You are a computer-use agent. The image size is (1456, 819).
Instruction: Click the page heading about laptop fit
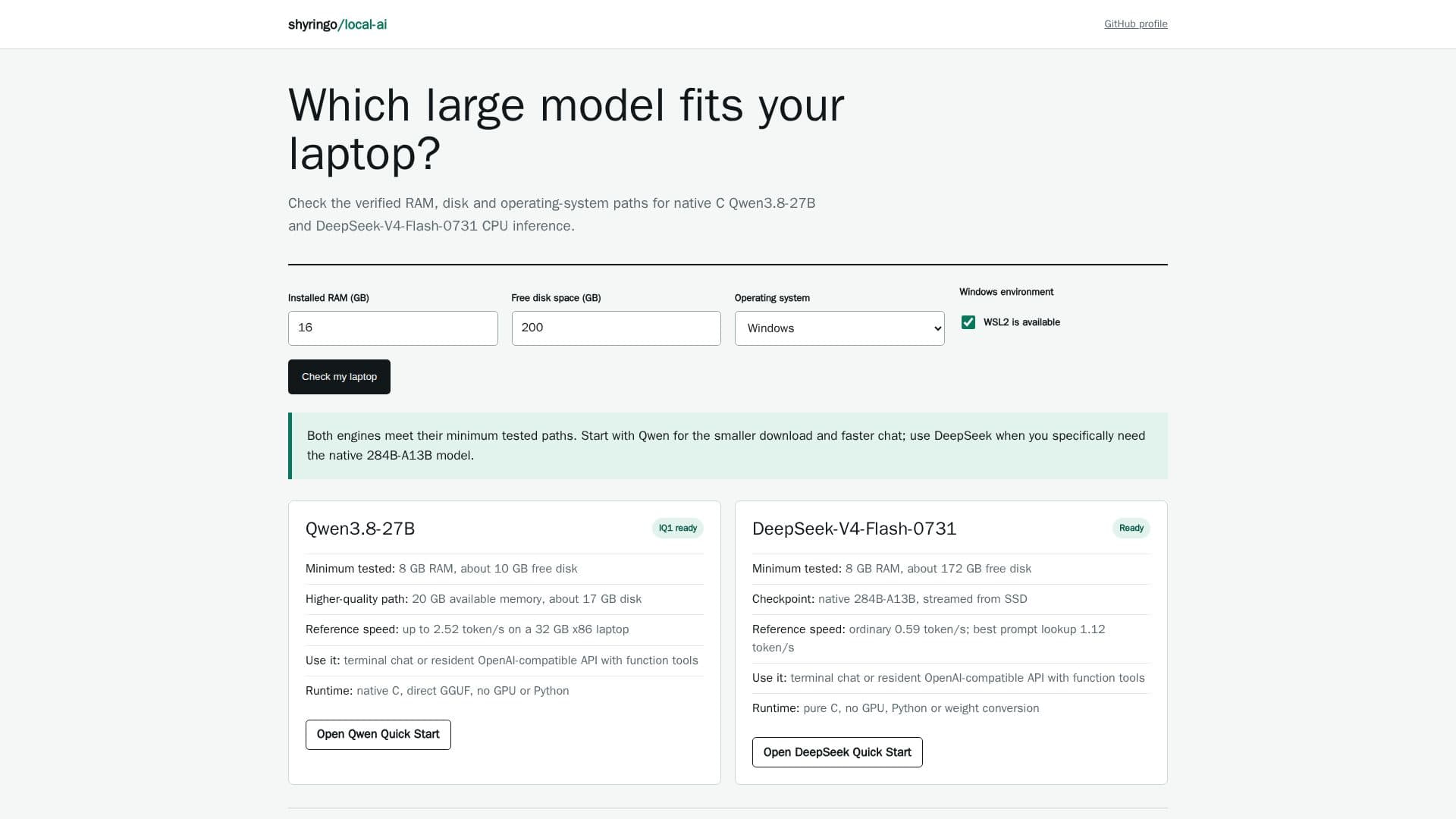click(x=566, y=129)
